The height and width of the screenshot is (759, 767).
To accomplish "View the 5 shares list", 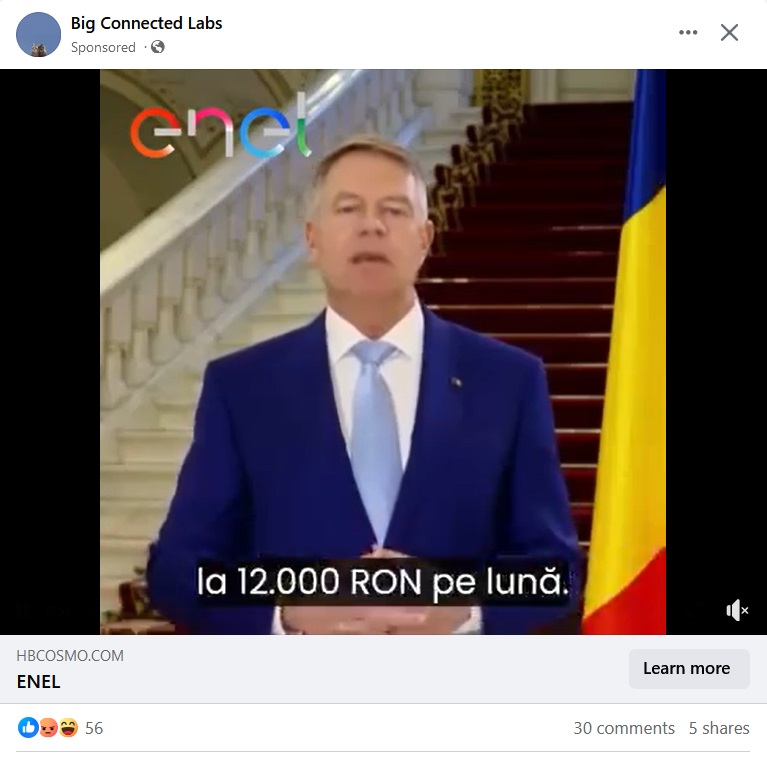I will tap(719, 728).
